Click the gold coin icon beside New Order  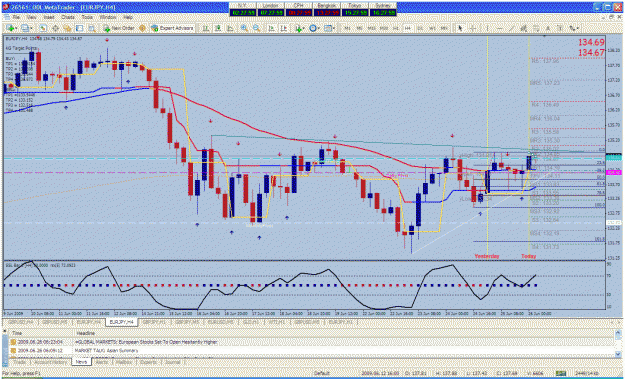[142, 28]
